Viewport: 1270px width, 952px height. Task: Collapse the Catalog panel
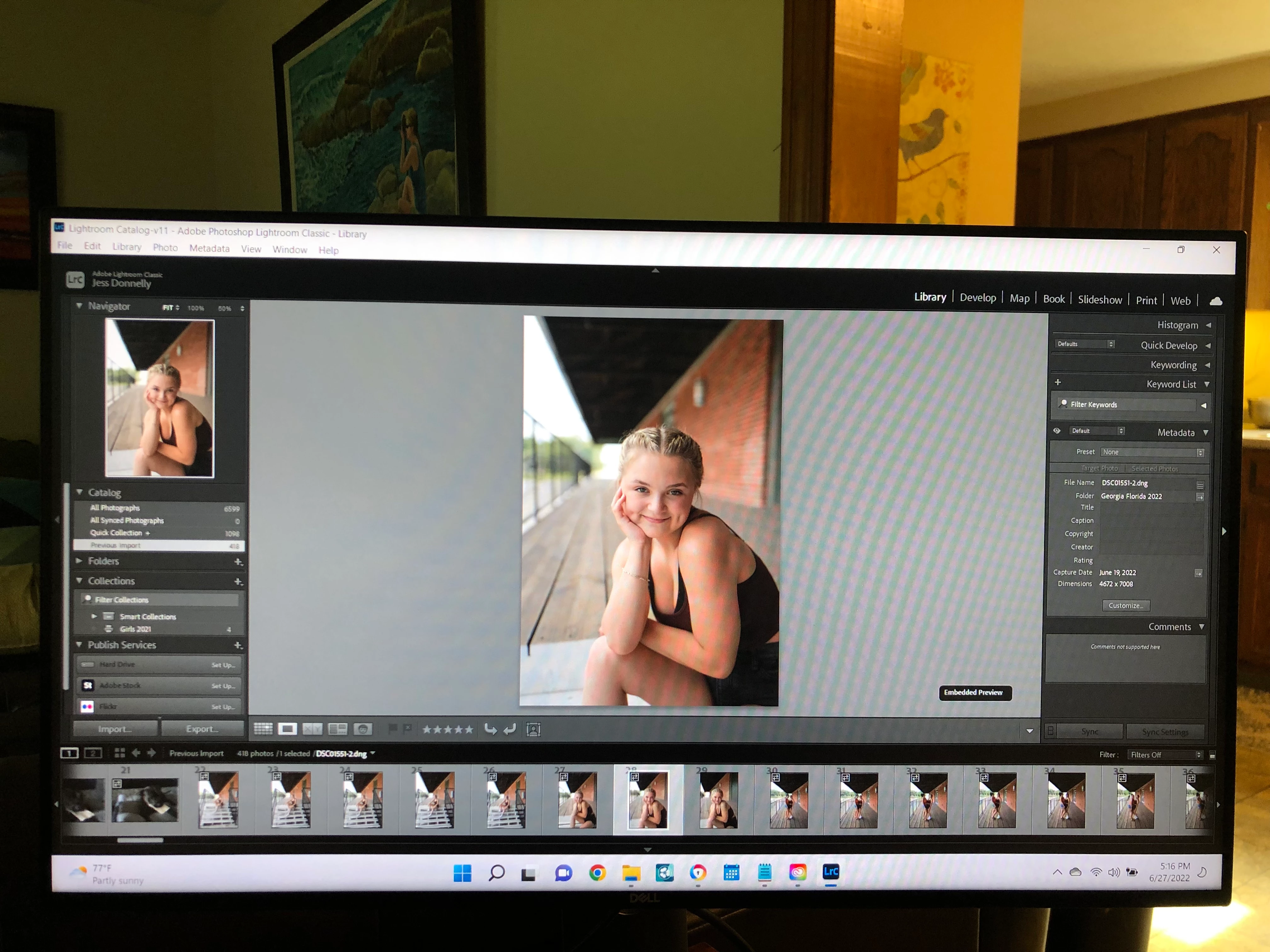80,492
